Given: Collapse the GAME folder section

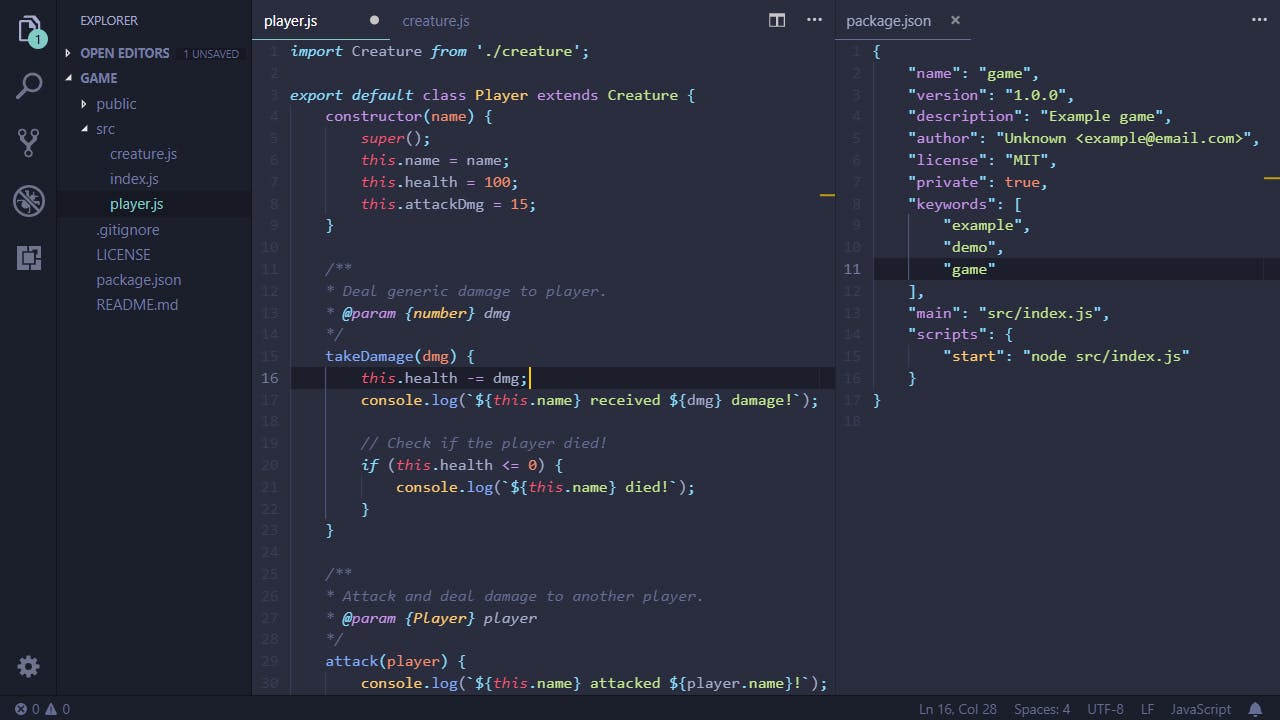Looking at the screenshot, I should pos(68,78).
